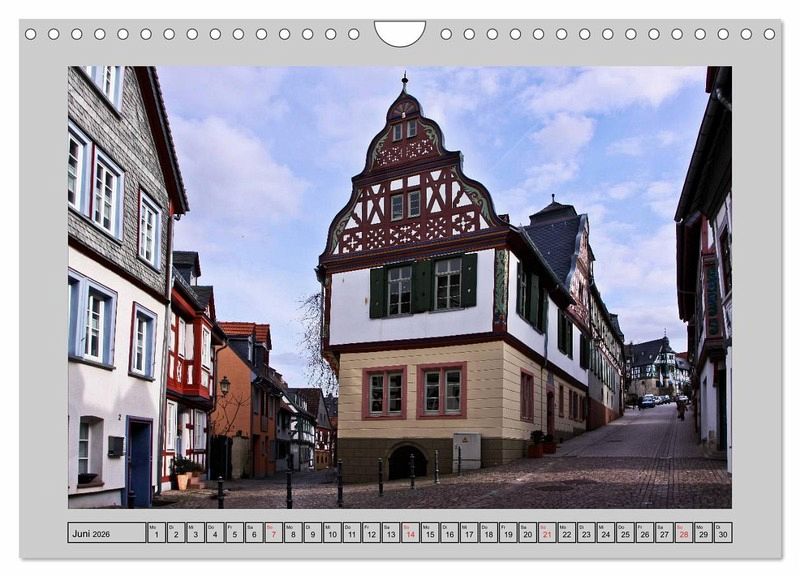Select Sunday 28 in the date row
Screen dimensions: 800x577
click(x=683, y=532)
